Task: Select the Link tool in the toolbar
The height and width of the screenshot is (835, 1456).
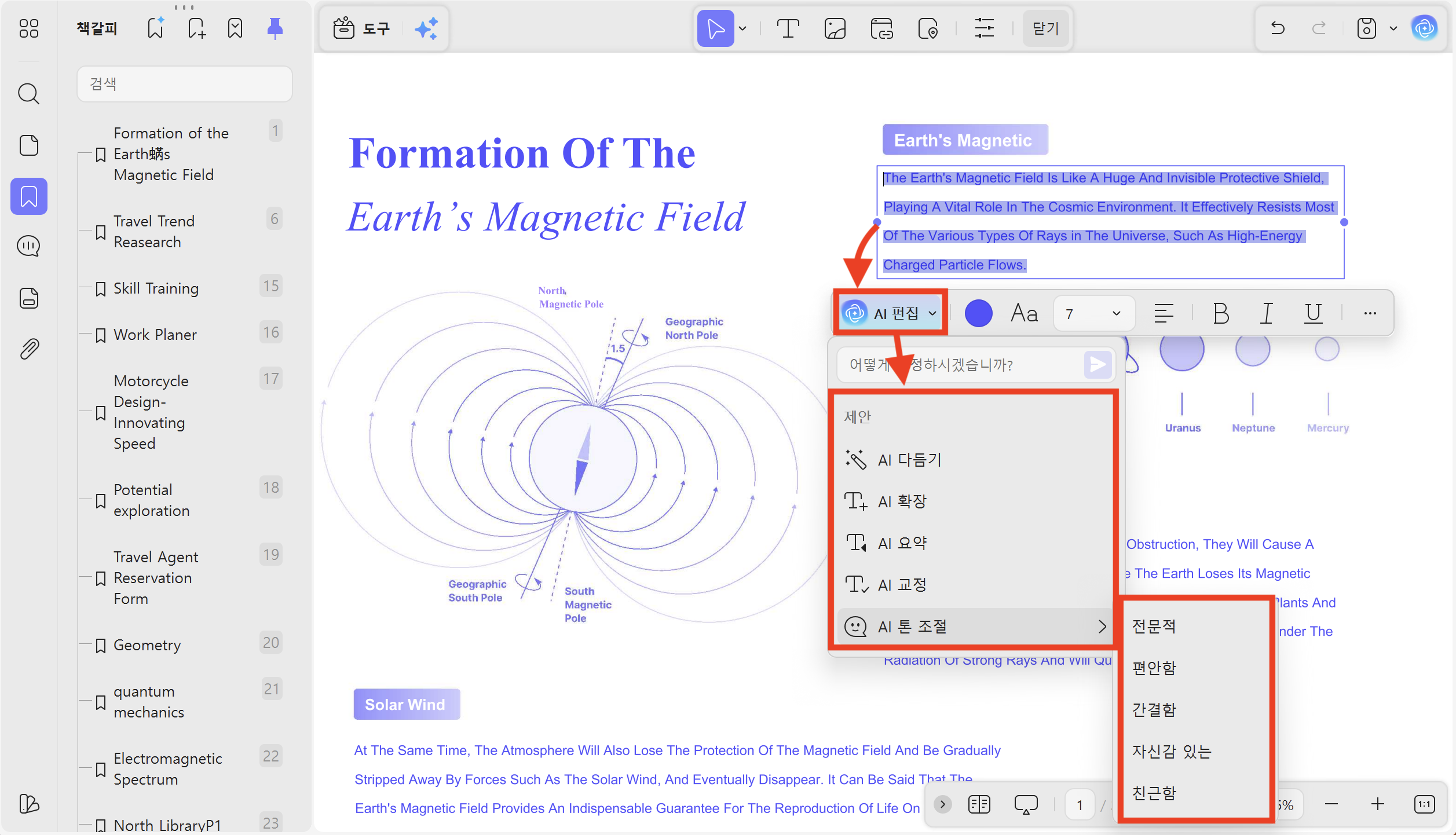Action: point(881,28)
